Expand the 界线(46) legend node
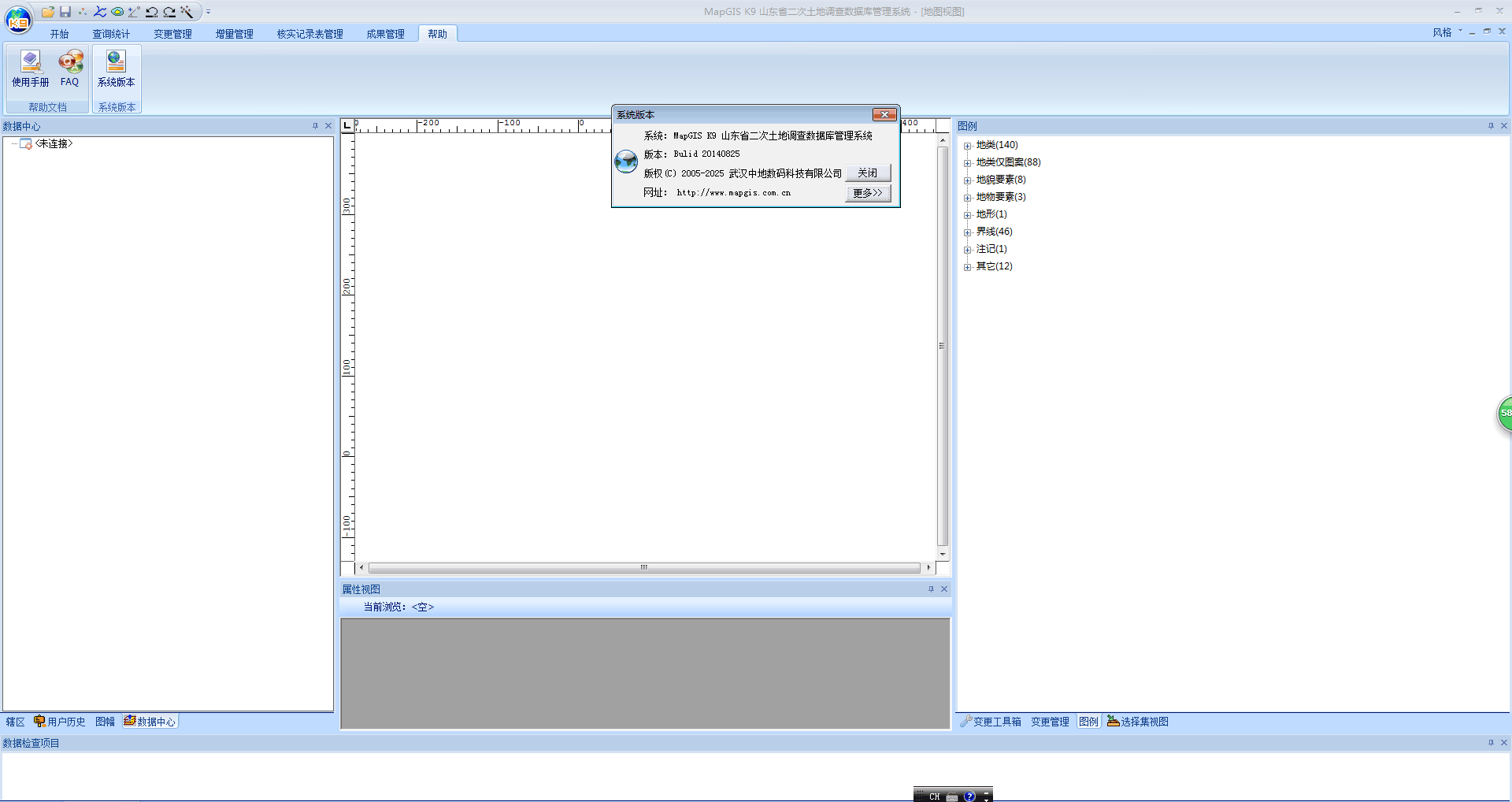The image size is (1512, 802). tap(967, 232)
